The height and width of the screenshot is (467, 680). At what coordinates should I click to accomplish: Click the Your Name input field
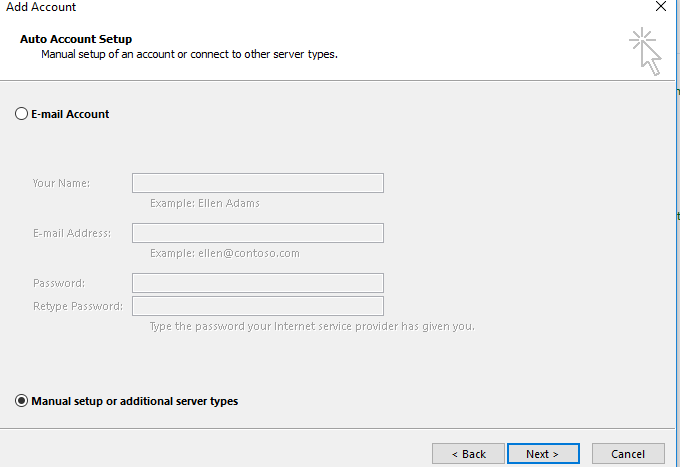(258, 183)
